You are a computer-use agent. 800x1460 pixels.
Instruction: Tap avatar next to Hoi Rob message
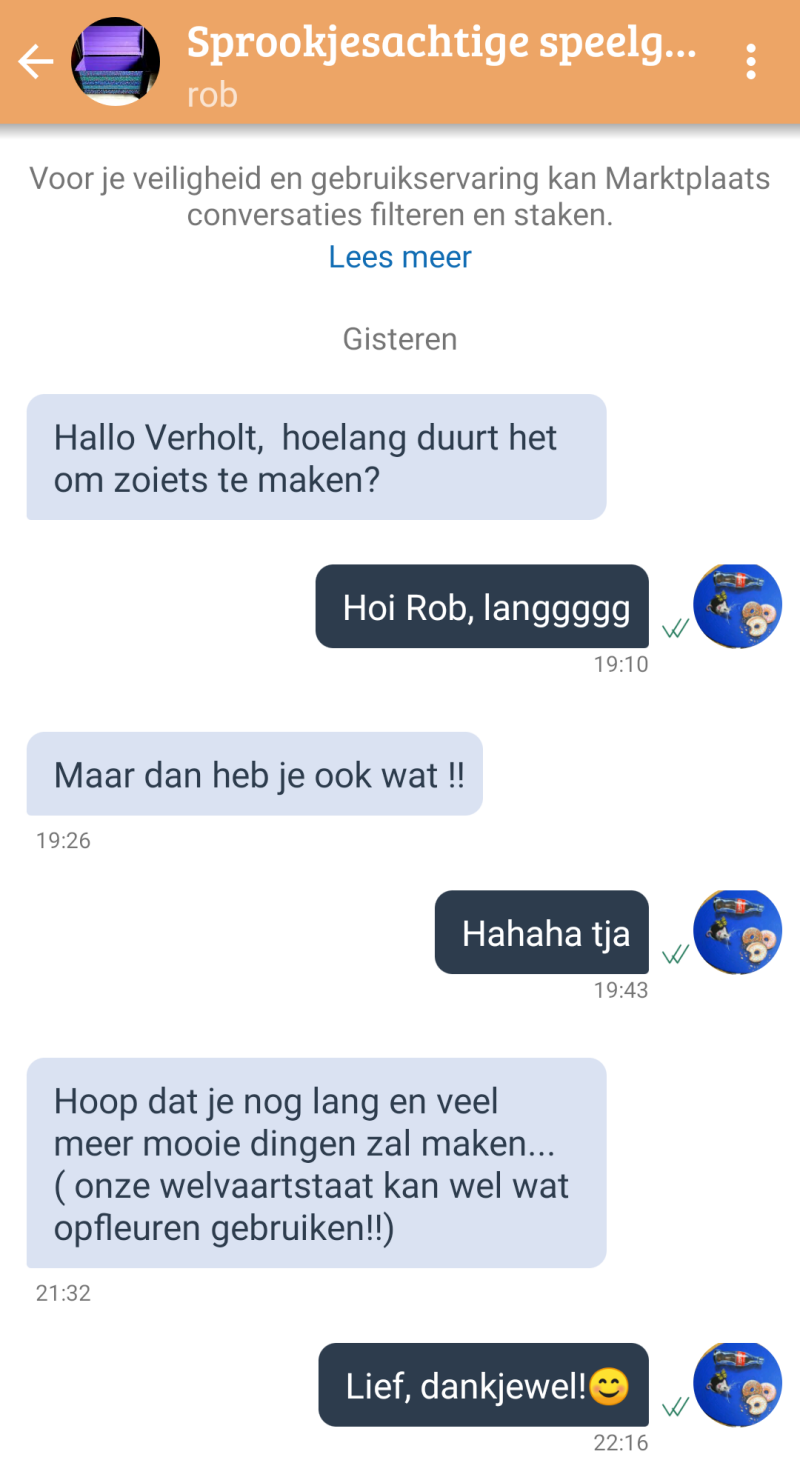(738, 606)
